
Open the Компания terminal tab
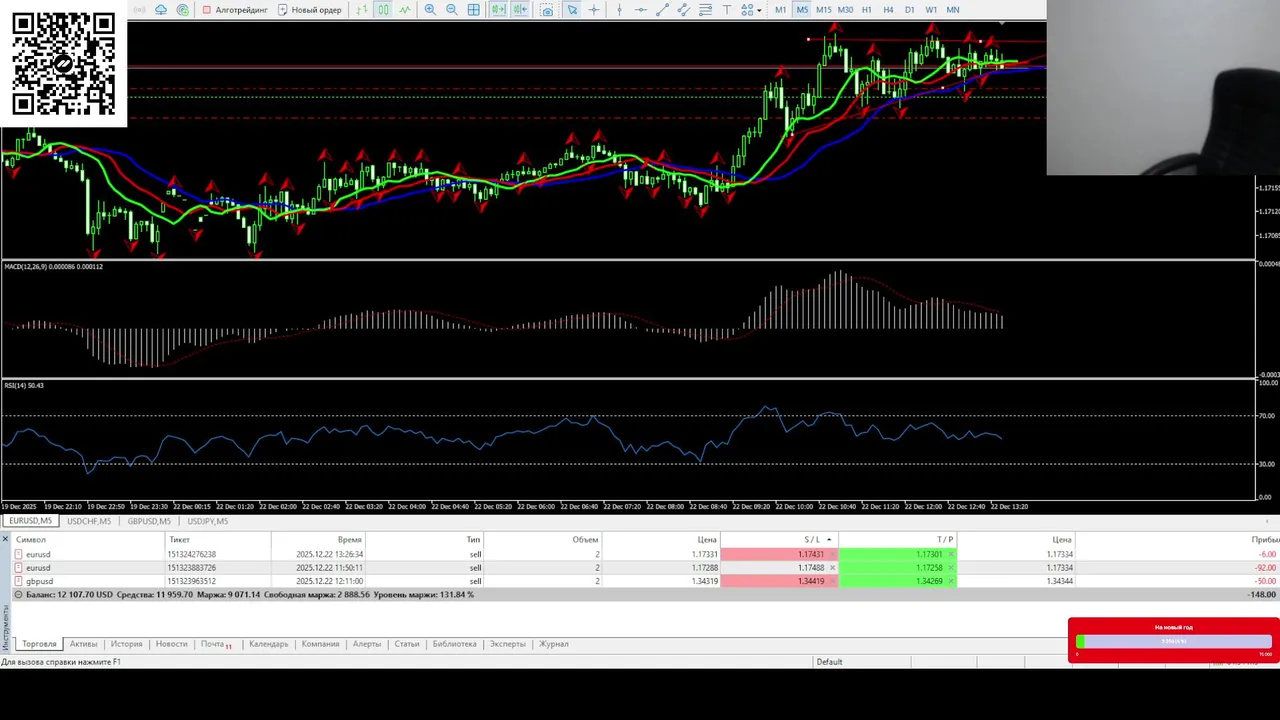pos(320,644)
